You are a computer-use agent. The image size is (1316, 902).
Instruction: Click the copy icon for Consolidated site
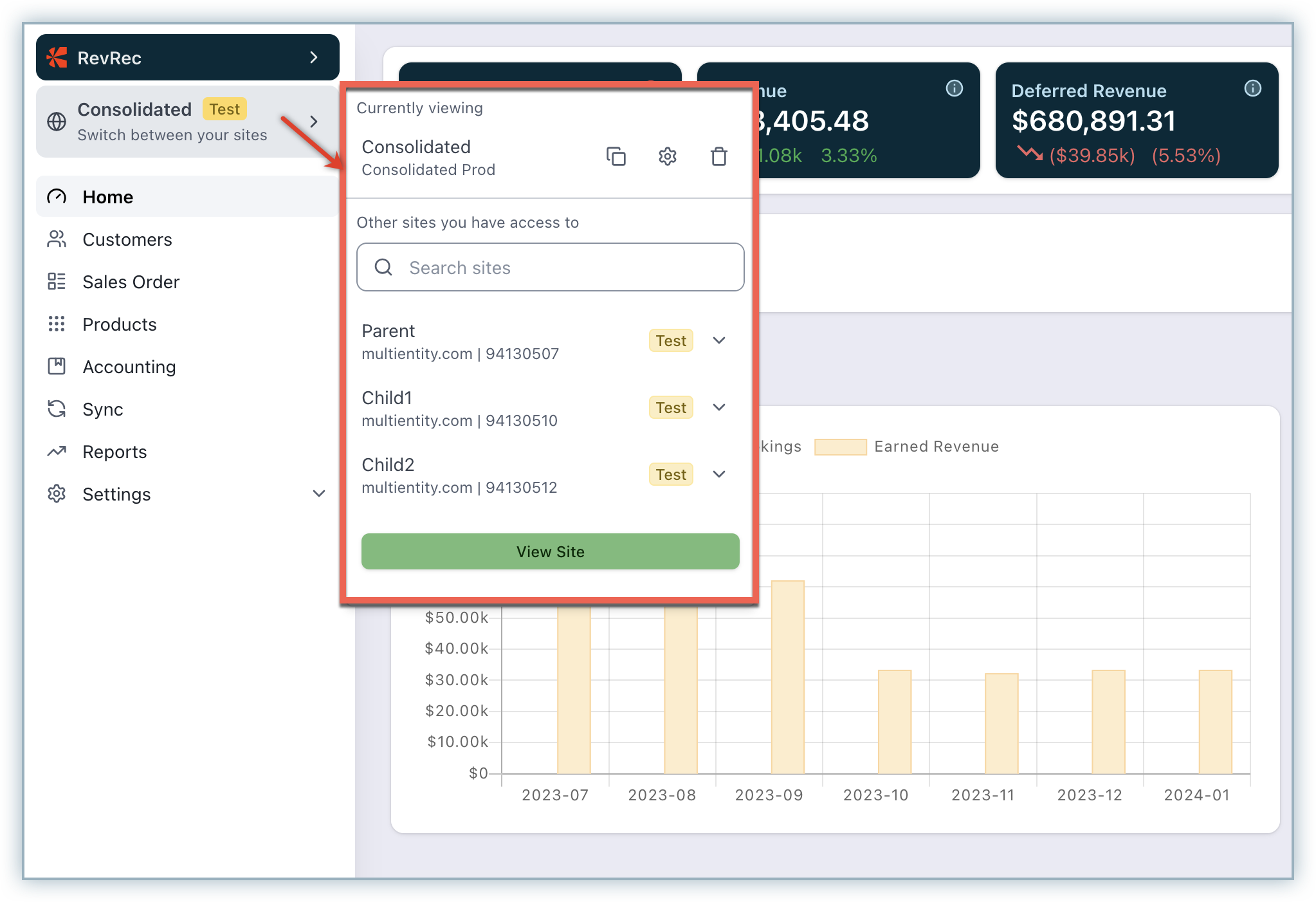(616, 156)
